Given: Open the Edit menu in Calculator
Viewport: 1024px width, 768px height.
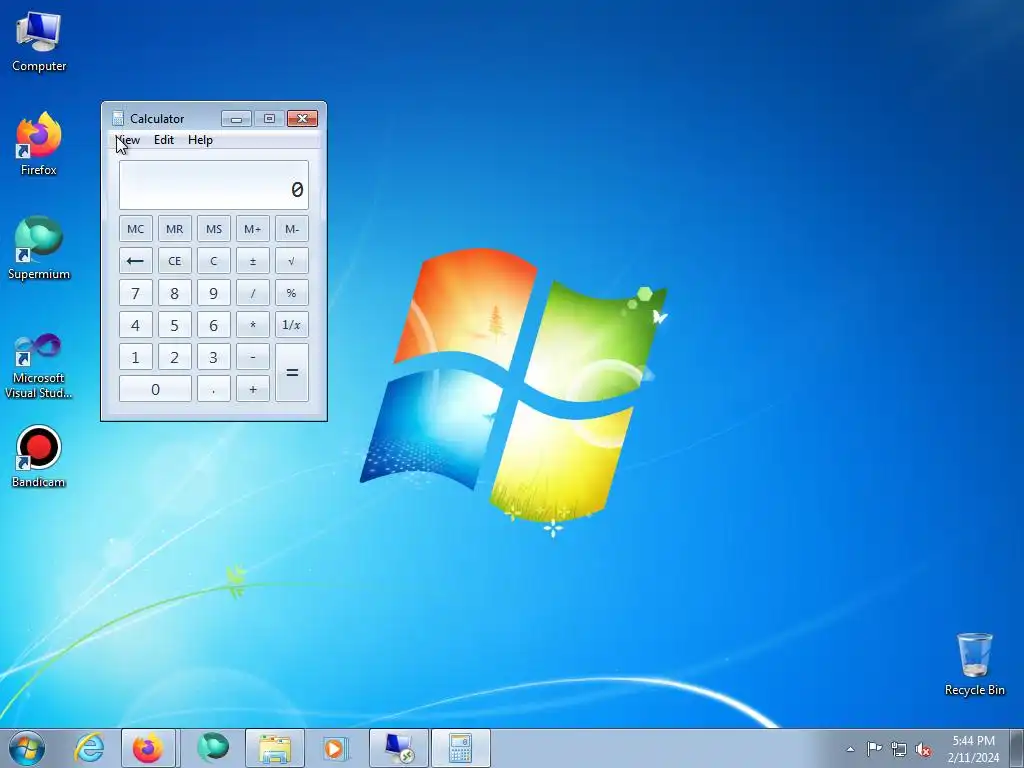Looking at the screenshot, I should (x=163, y=140).
